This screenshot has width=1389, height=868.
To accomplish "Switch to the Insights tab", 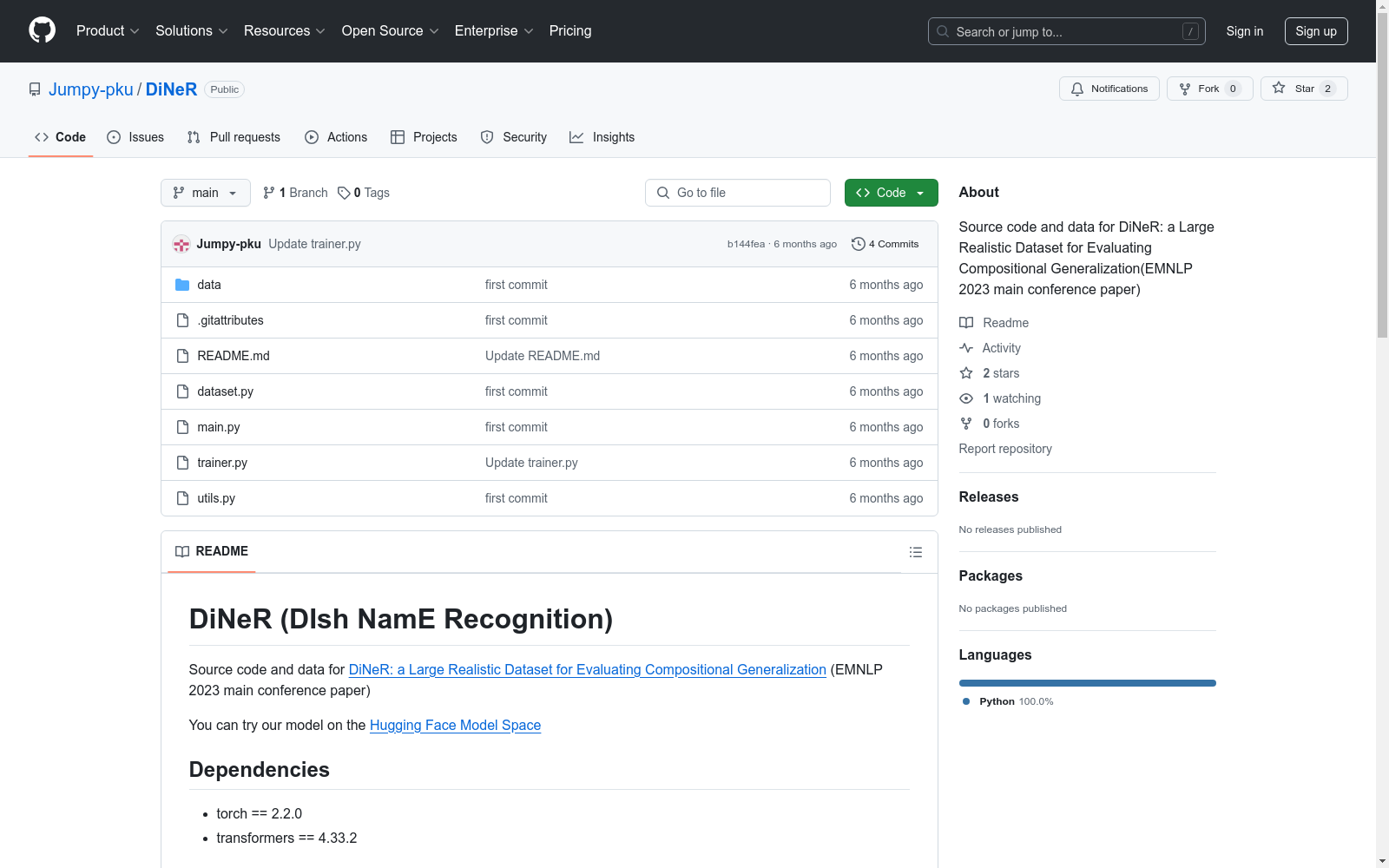I will [x=602, y=137].
